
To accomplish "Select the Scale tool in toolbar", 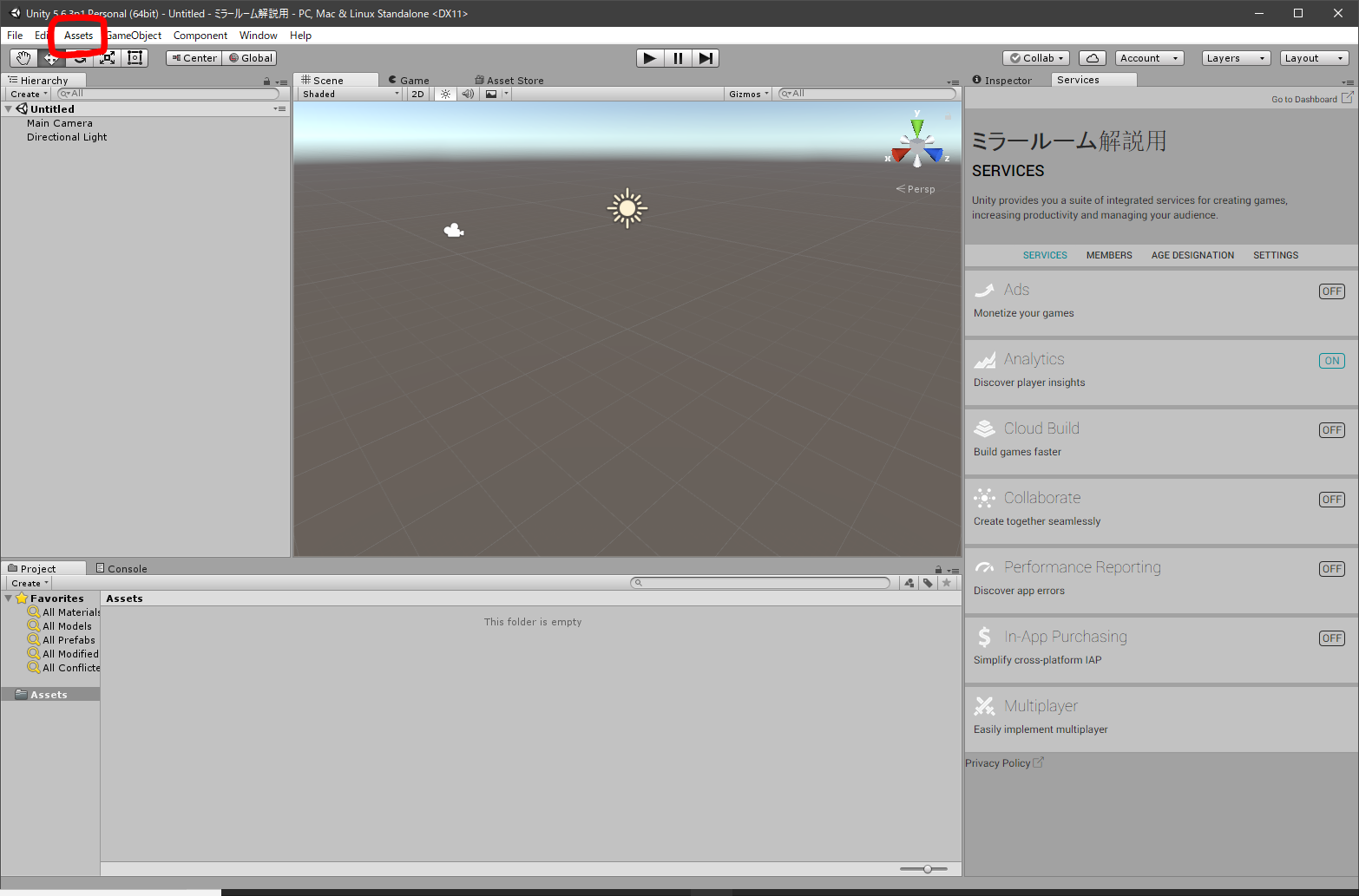I will click(x=108, y=58).
